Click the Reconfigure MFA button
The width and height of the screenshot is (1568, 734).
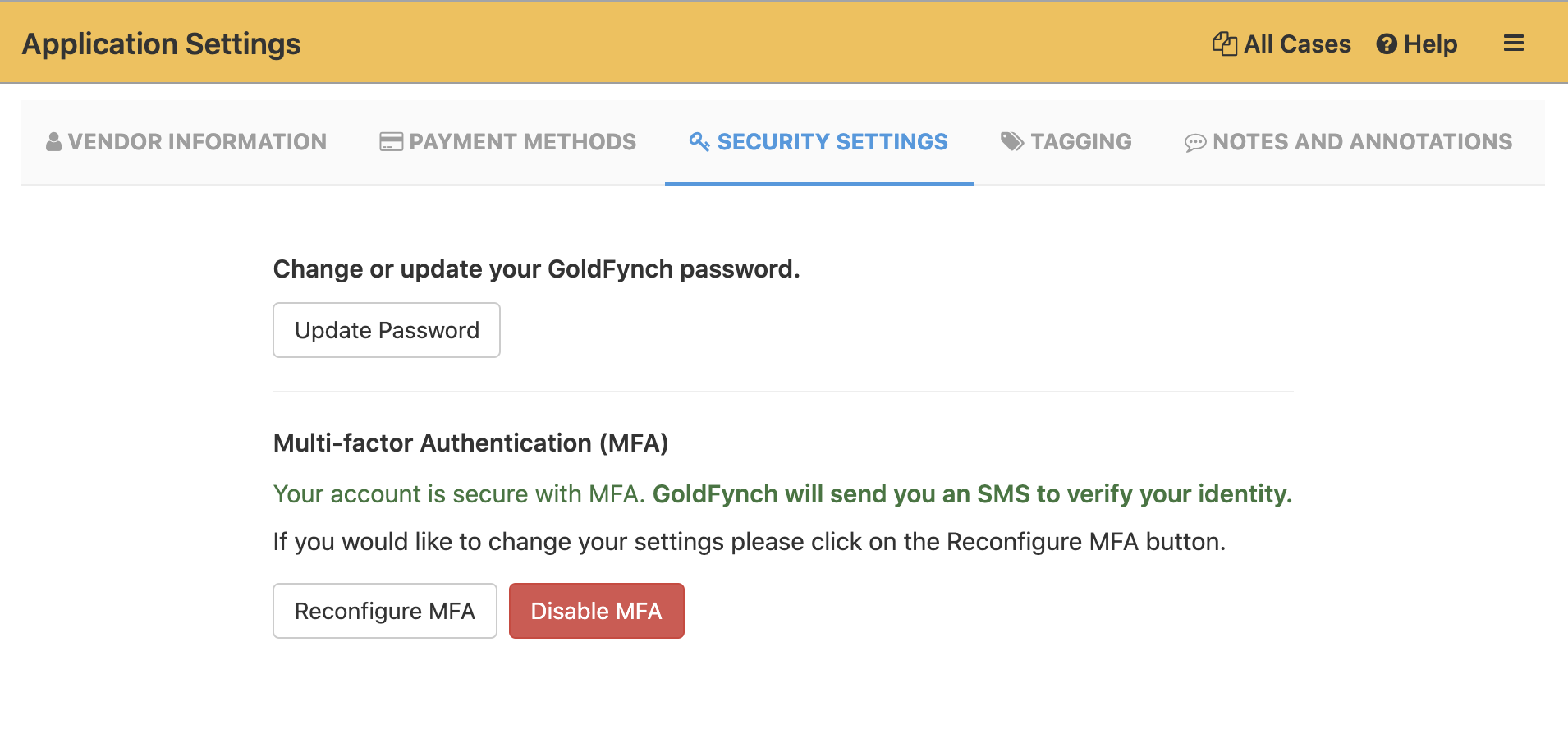(384, 611)
